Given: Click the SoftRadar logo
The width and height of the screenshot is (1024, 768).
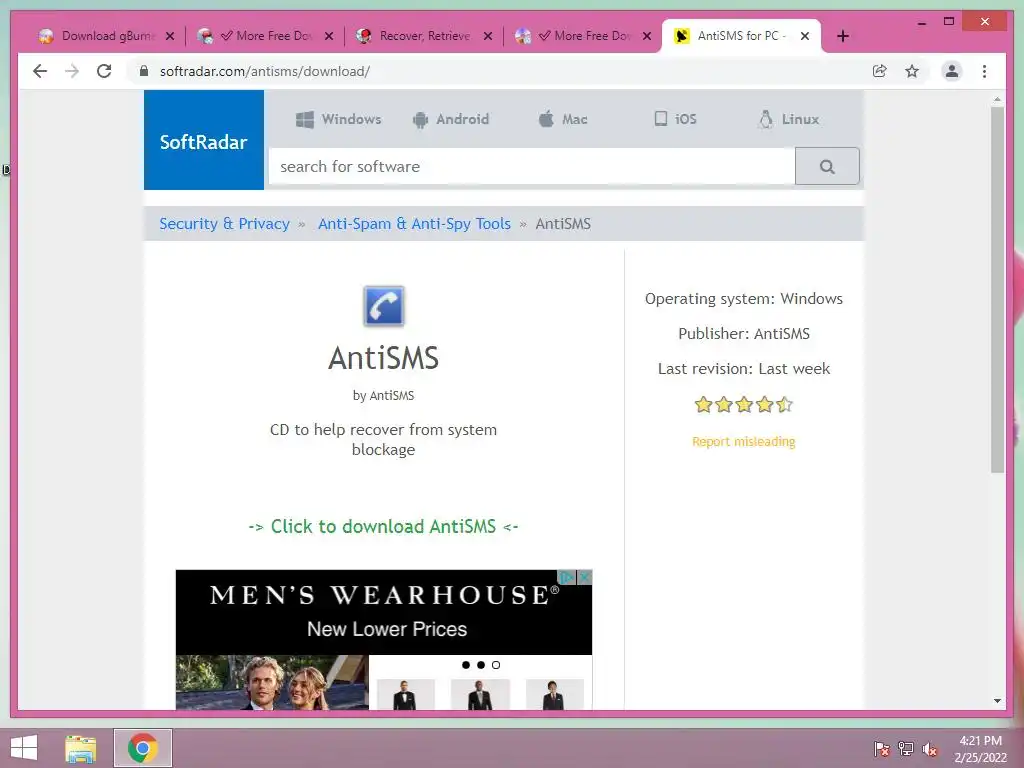Looking at the screenshot, I should [x=204, y=140].
